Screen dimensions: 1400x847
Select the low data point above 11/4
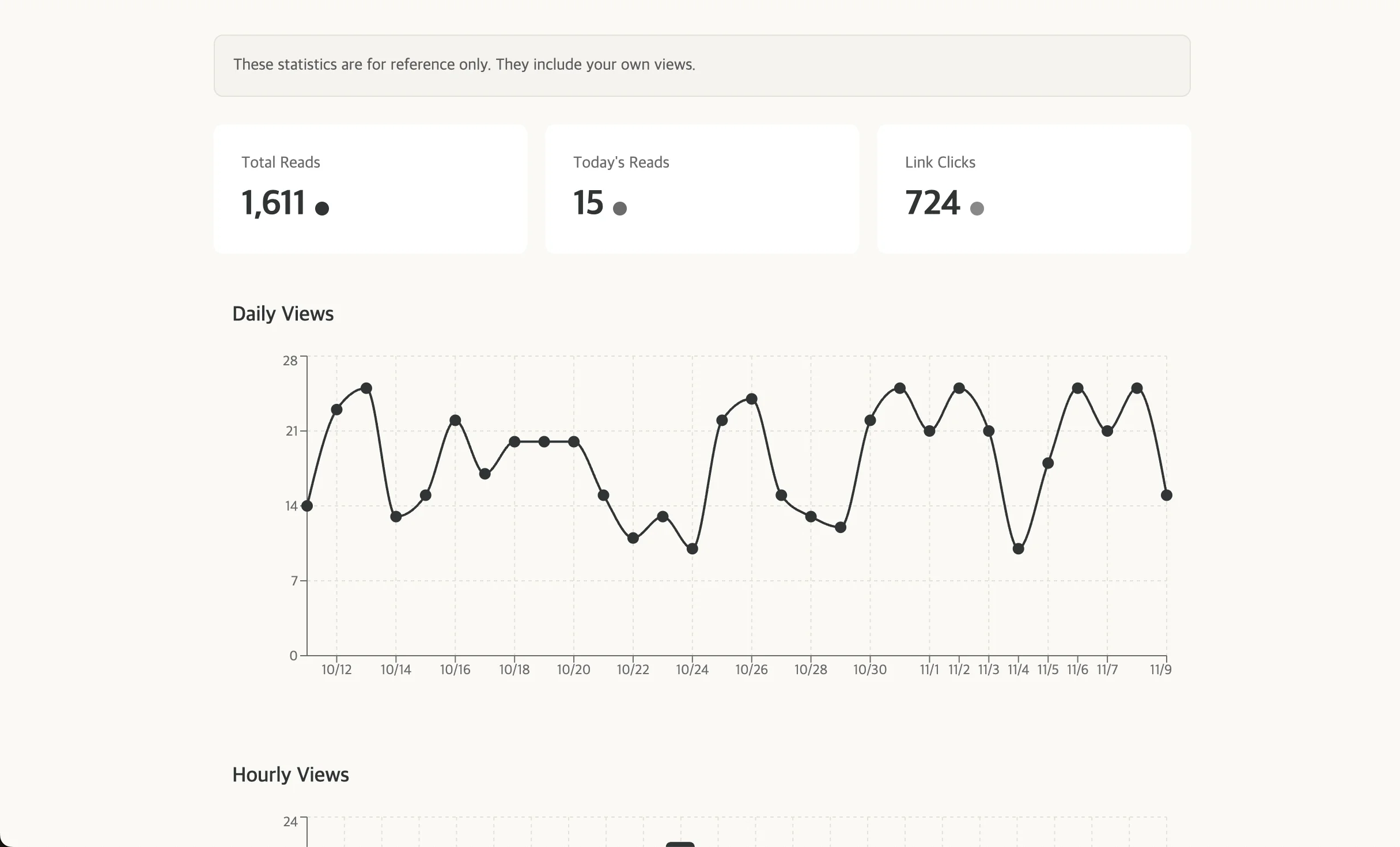1017,550
